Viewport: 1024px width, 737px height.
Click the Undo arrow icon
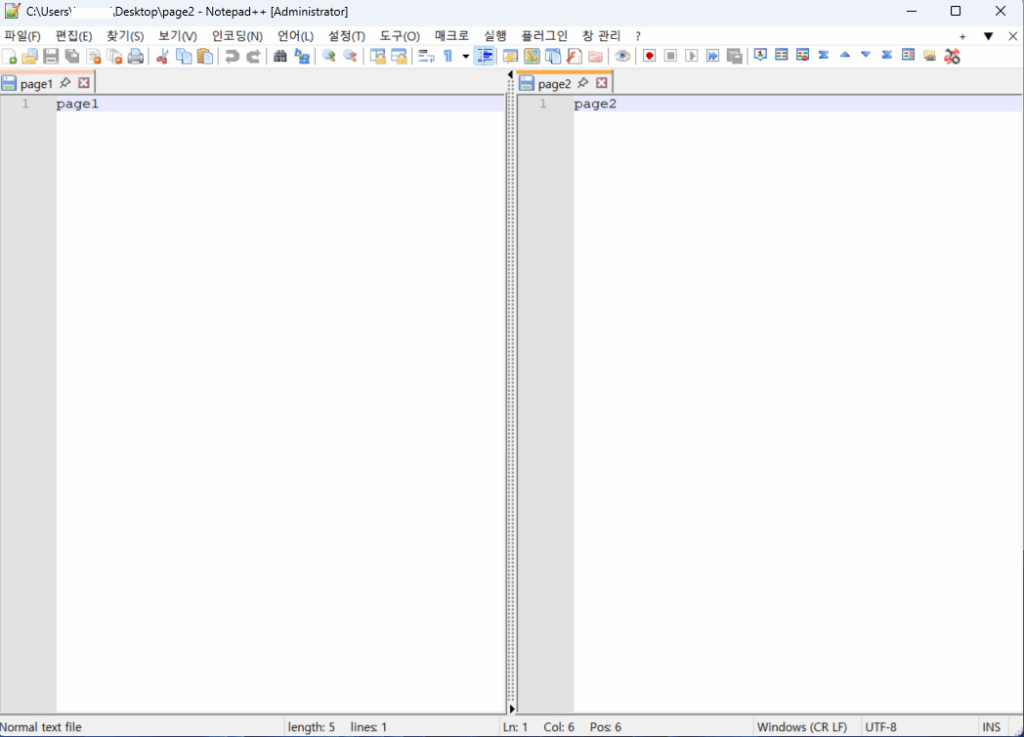pos(232,56)
